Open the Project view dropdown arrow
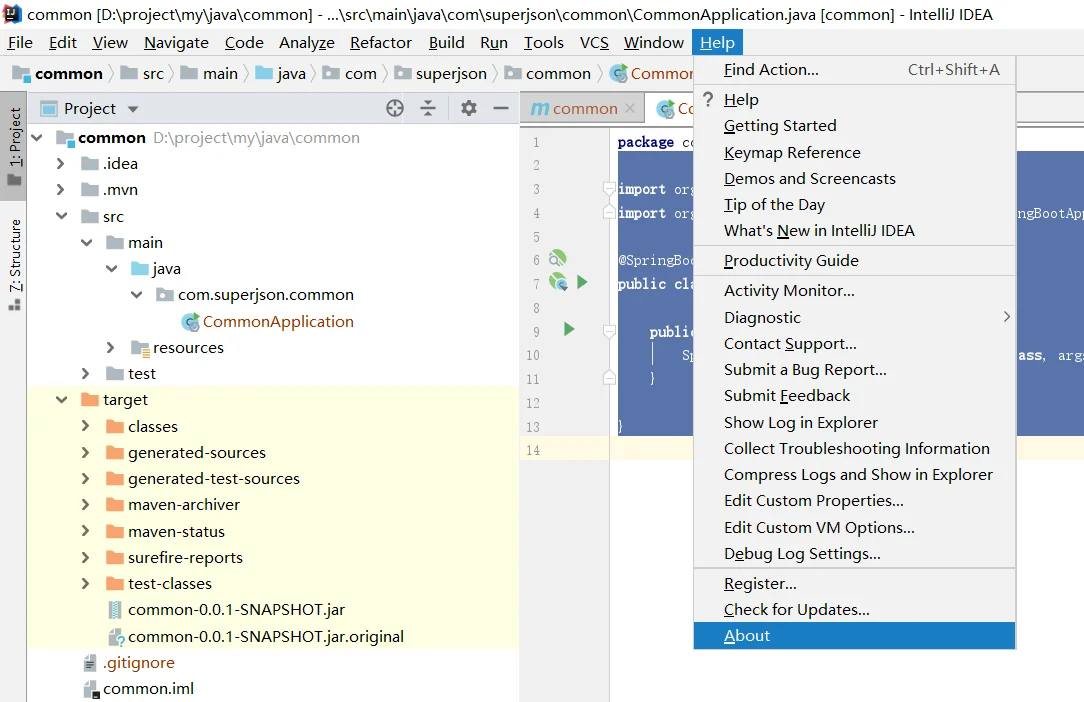Viewport: 1084px width, 702px height. pos(133,109)
